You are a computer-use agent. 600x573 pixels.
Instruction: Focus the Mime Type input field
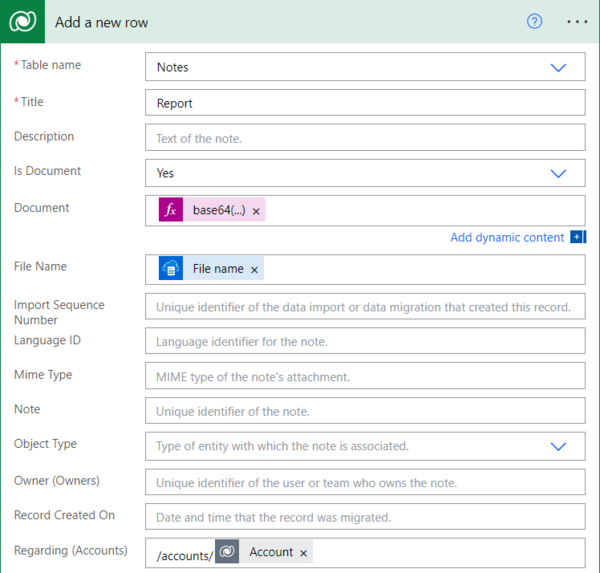coord(365,376)
